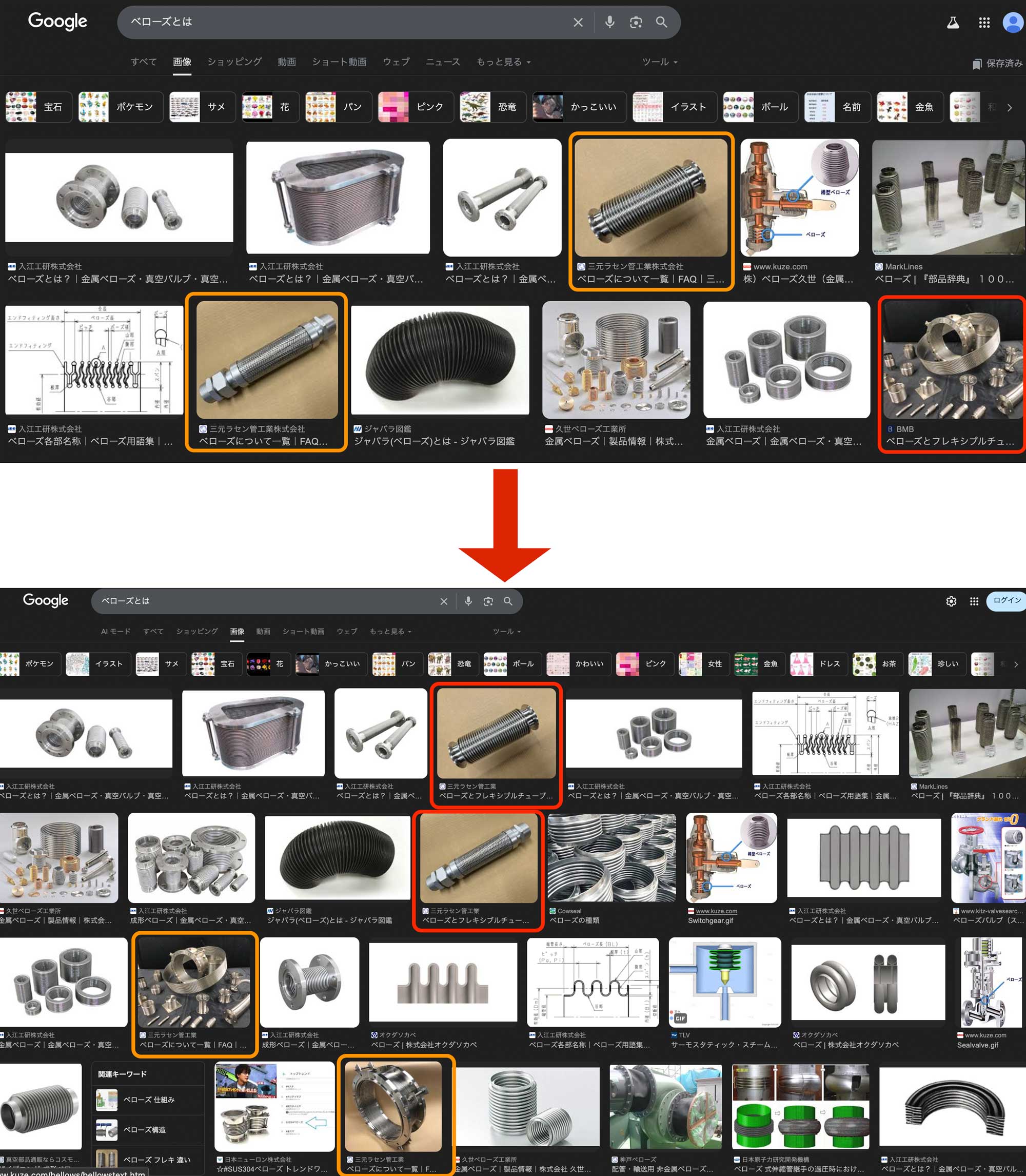Open the black ジャバラ図鑑 bellows thumbnail at top
The height and width of the screenshot is (1176, 1026).
click(440, 360)
